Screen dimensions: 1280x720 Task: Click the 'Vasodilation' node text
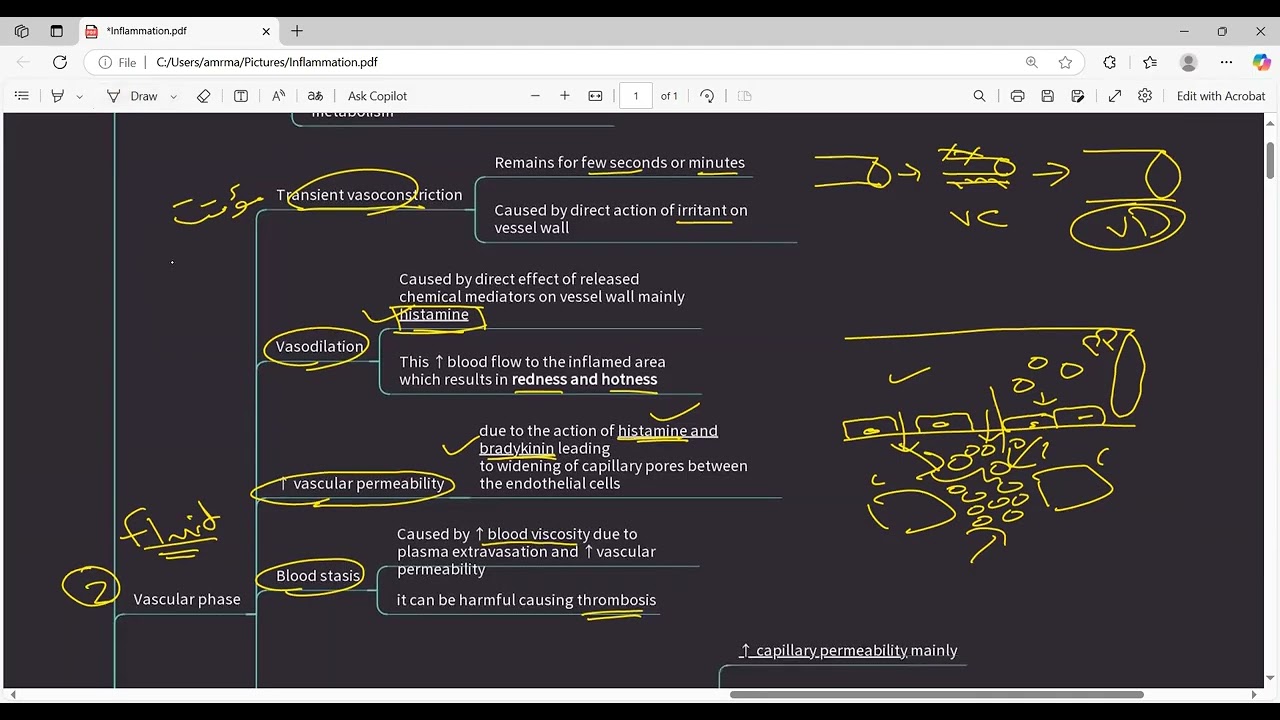[x=320, y=347]
